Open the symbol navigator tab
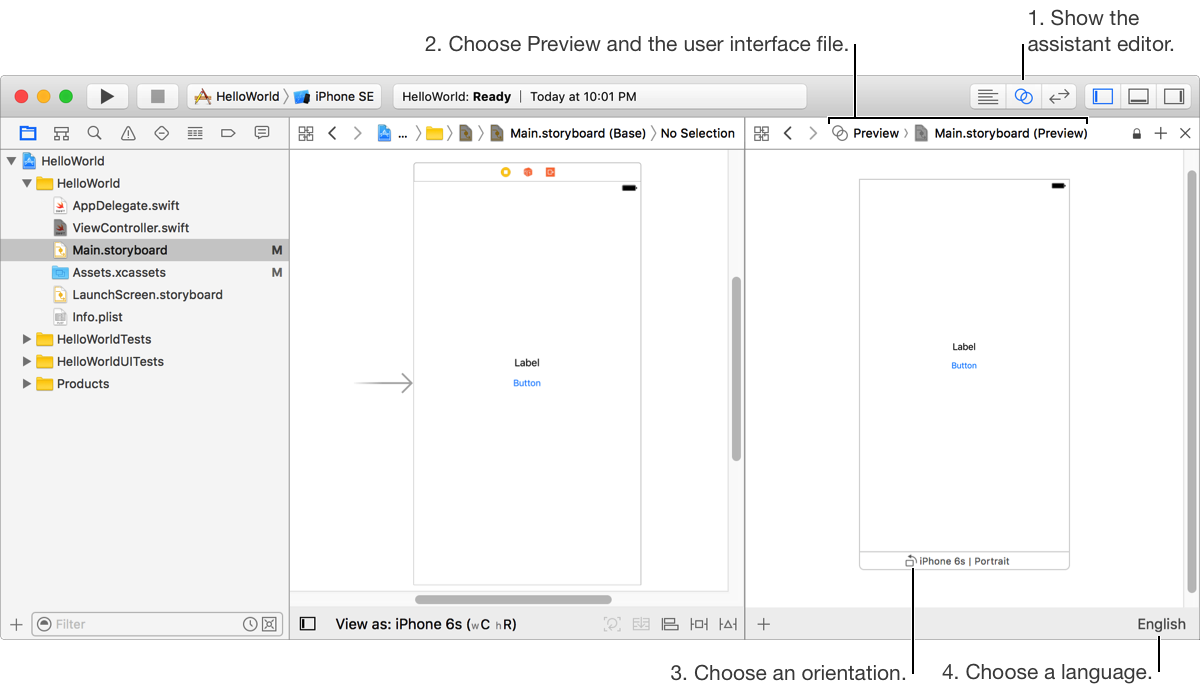 61,133
